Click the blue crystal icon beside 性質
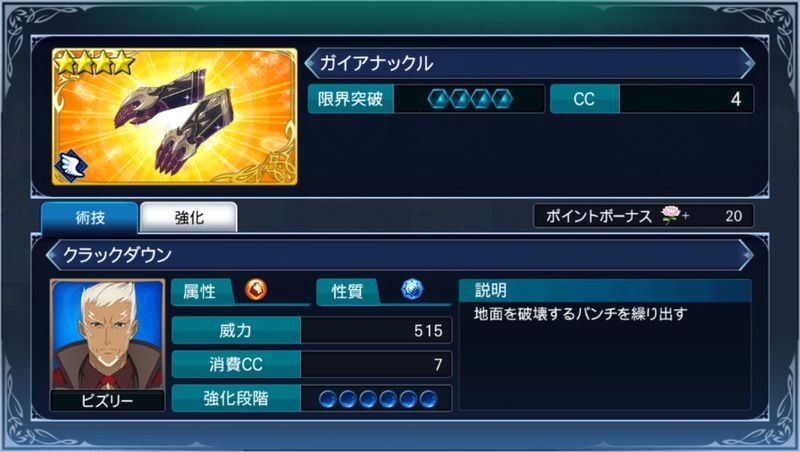 click(x=412, y=290)
